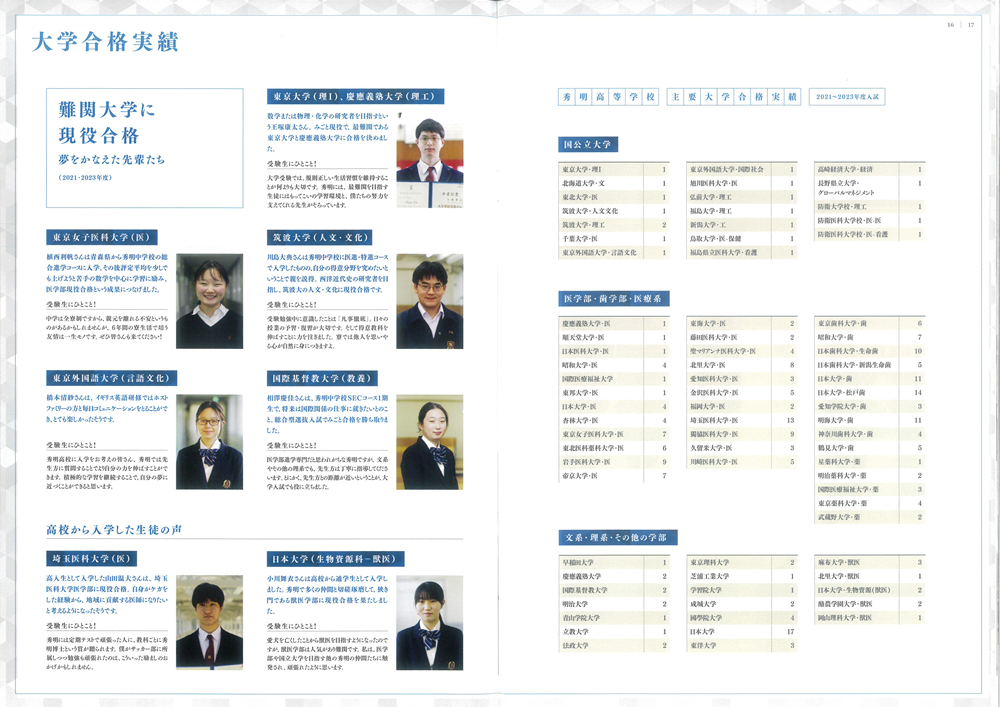Click the 筑波大学・人文文化 table row
1000x707 pixels.
[614, 211]
